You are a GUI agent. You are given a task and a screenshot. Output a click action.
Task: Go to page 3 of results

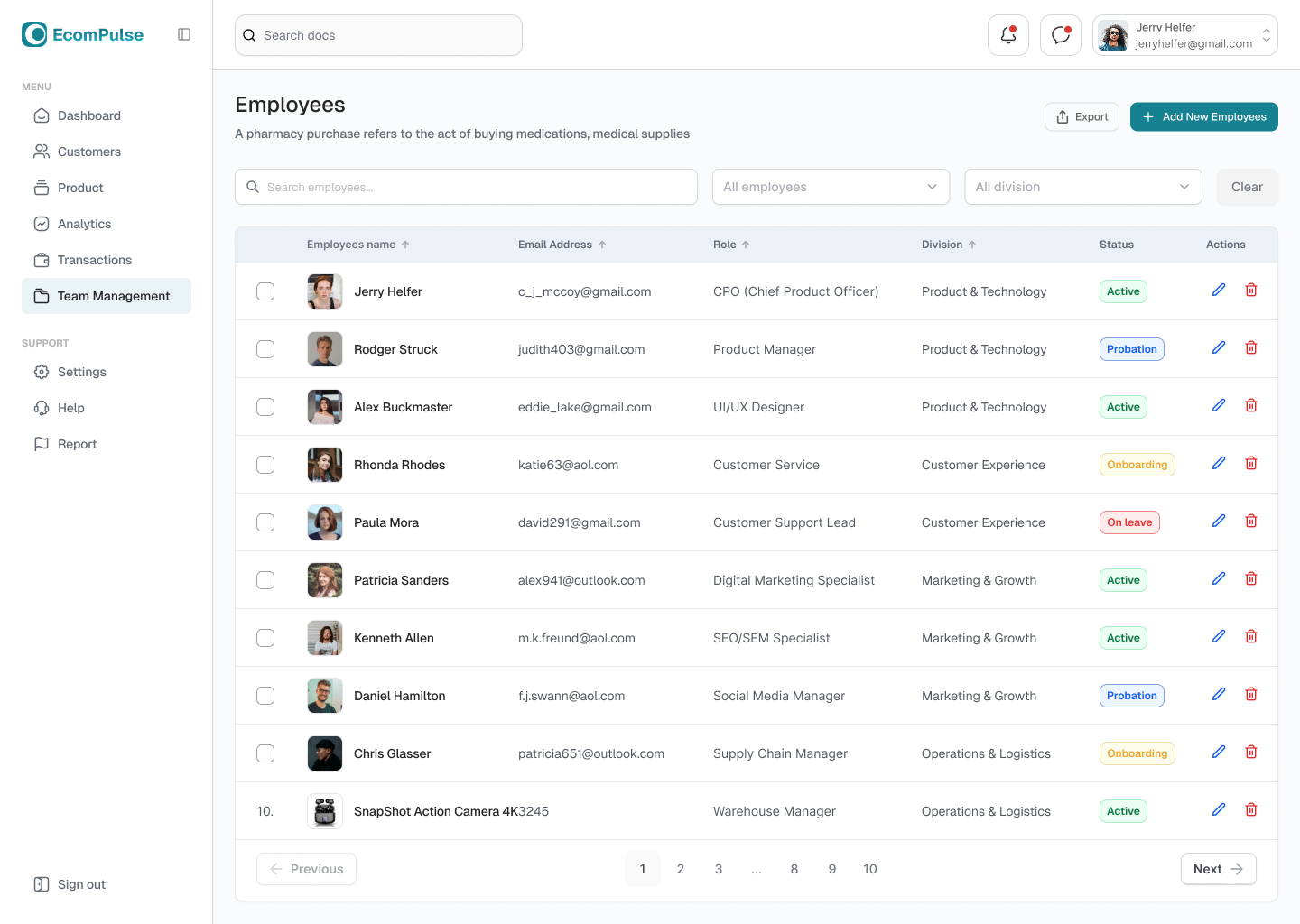pyautogui.click(x=719, y=869)
